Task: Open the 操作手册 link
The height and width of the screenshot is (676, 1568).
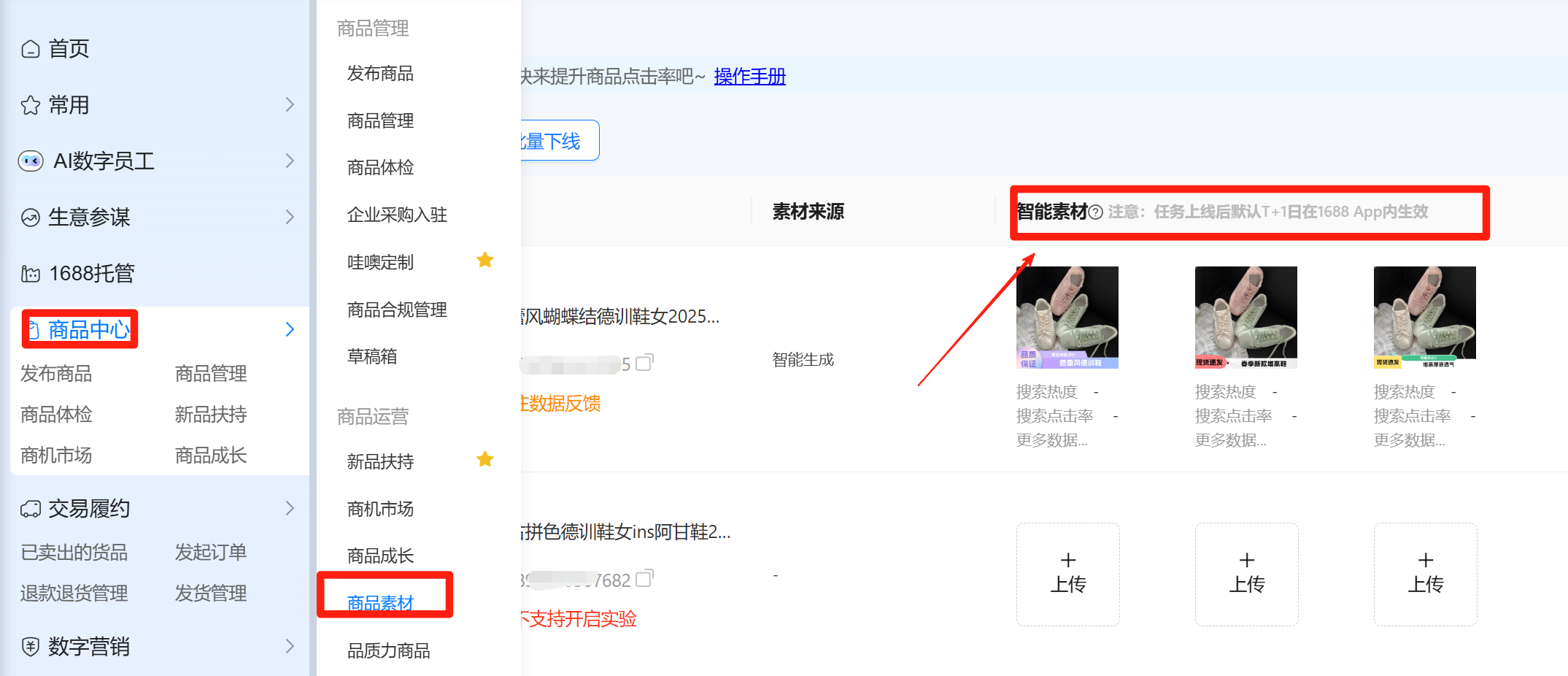Action: (x=749, y=77)
